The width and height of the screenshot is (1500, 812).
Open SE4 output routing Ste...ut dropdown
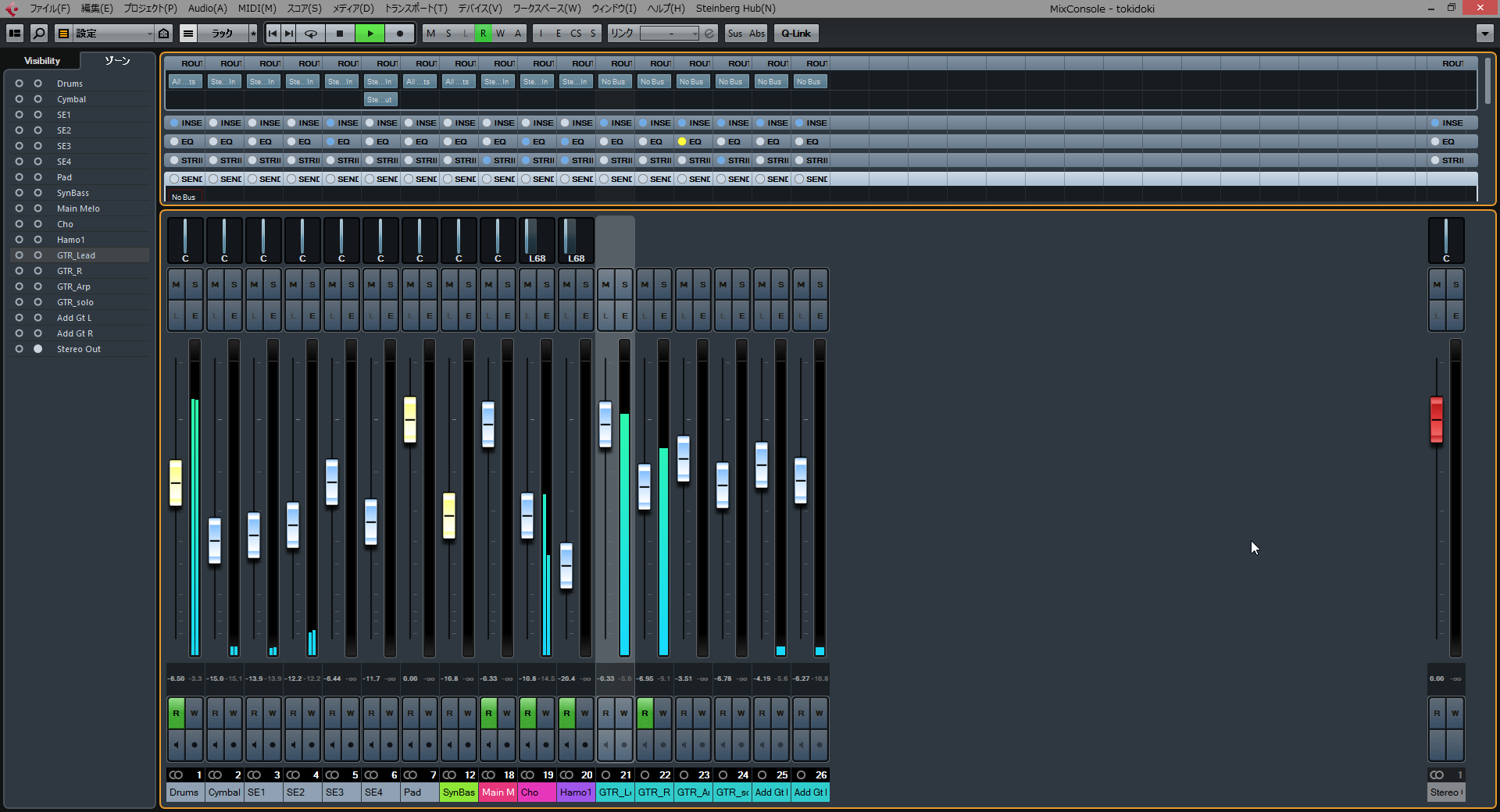tap(380, 99)
